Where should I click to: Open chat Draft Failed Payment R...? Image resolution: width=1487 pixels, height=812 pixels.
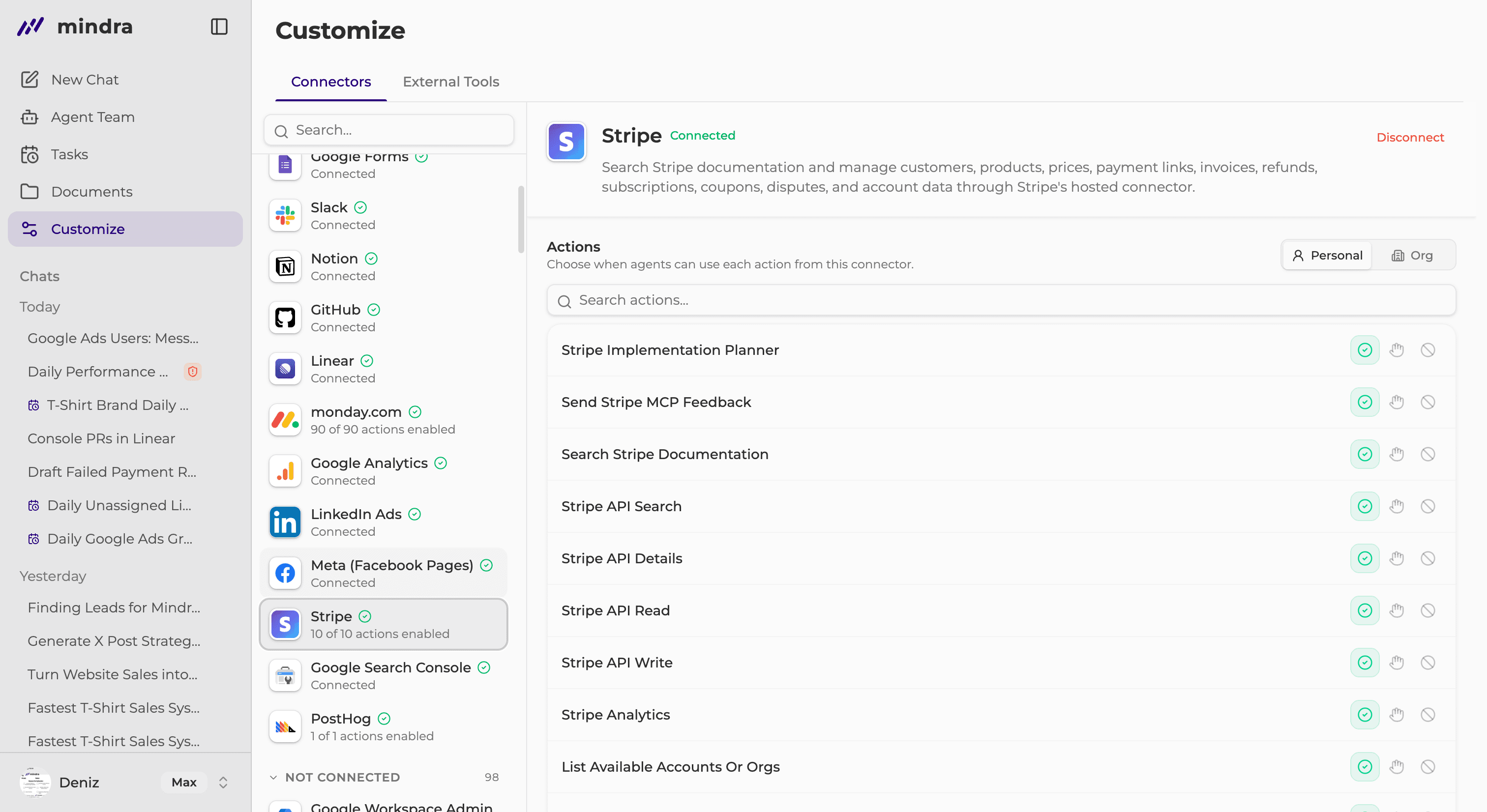(x=112, y=473)
